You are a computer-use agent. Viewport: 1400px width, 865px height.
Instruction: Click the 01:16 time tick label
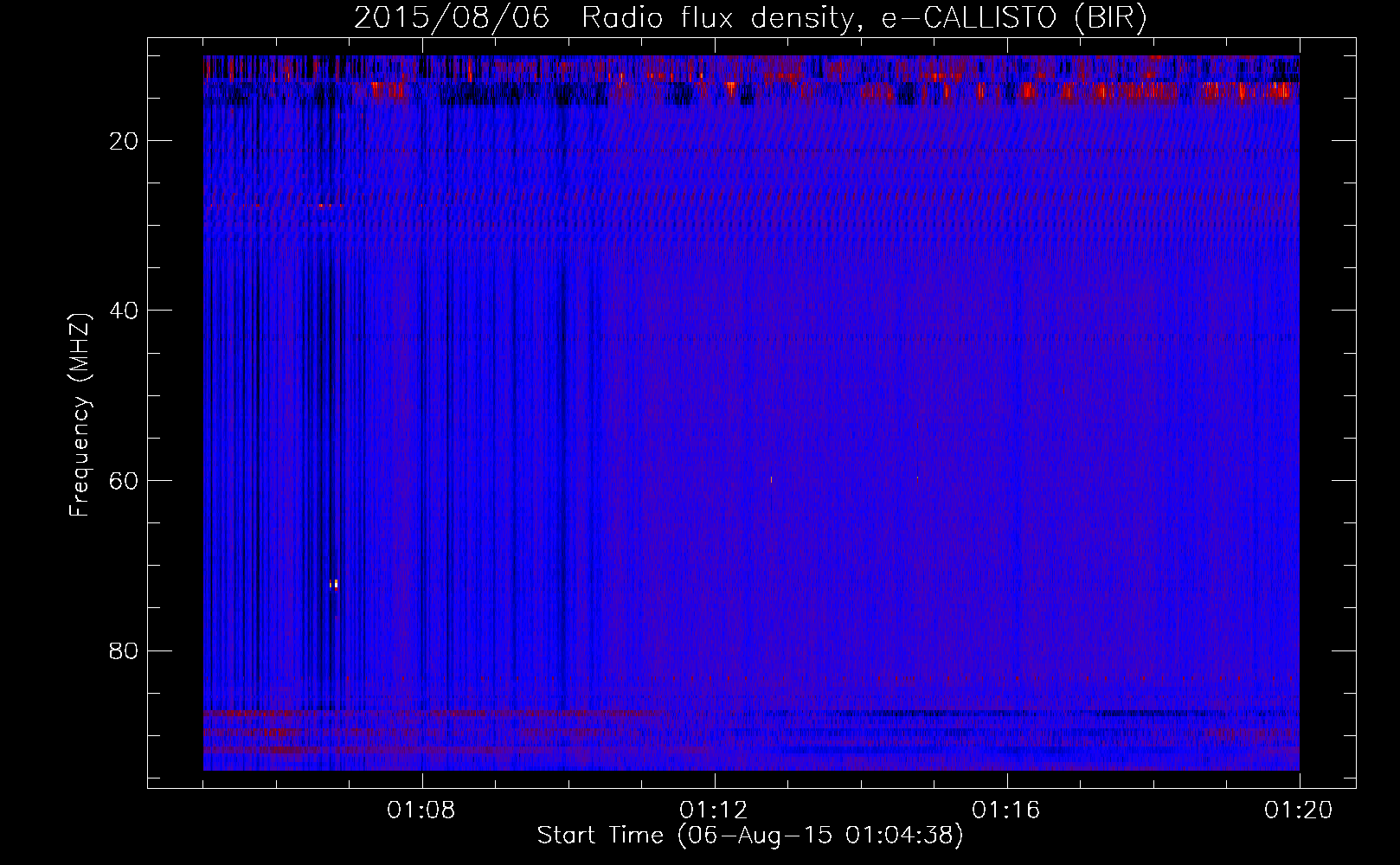(x=1006, y=810)
